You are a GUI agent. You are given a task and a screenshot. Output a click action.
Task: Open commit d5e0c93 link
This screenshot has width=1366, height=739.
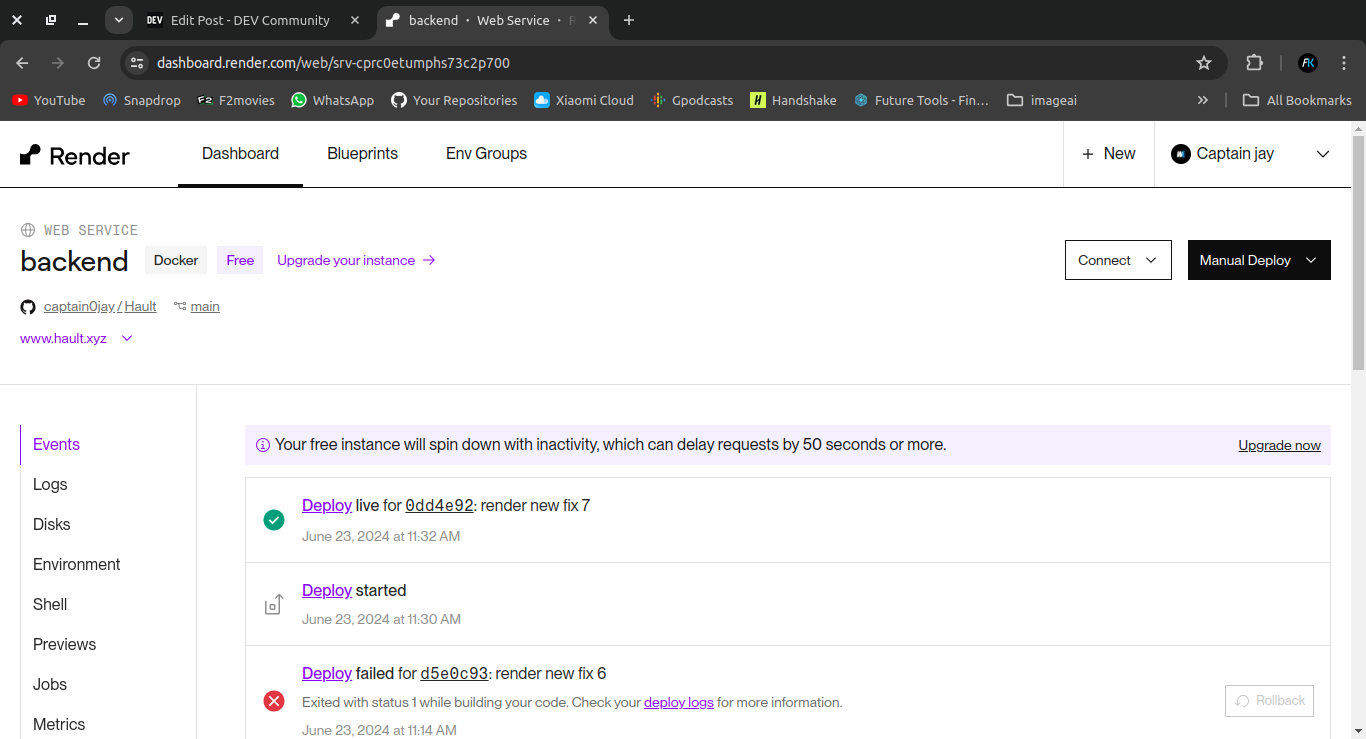click(x=454, y=674)
